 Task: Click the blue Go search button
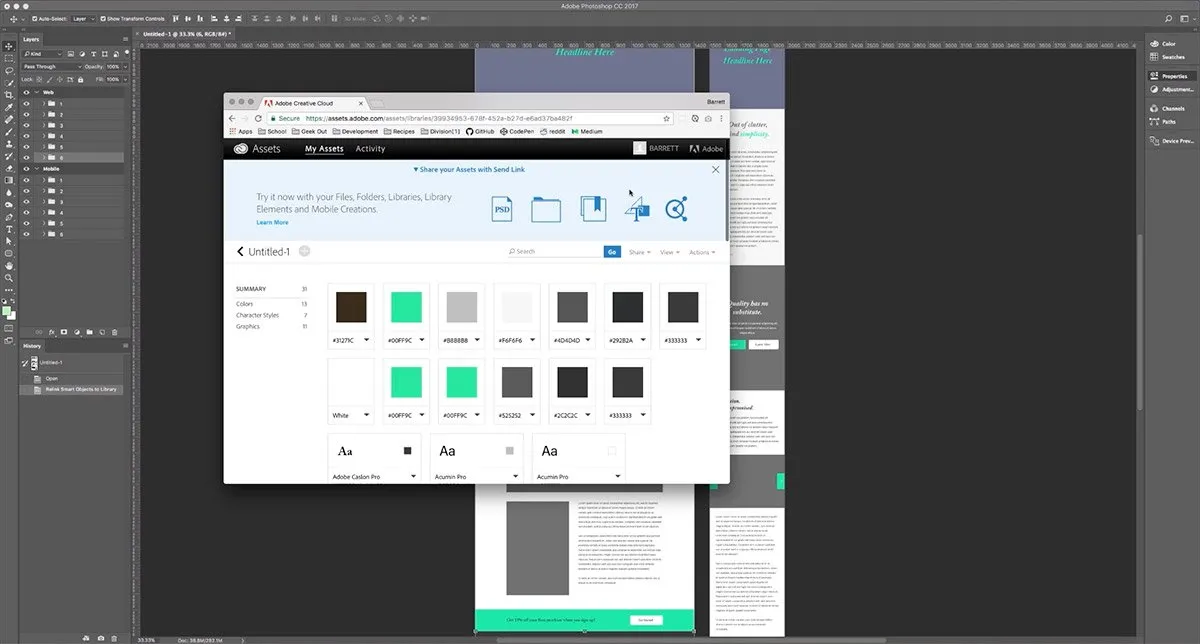[612, 252]
